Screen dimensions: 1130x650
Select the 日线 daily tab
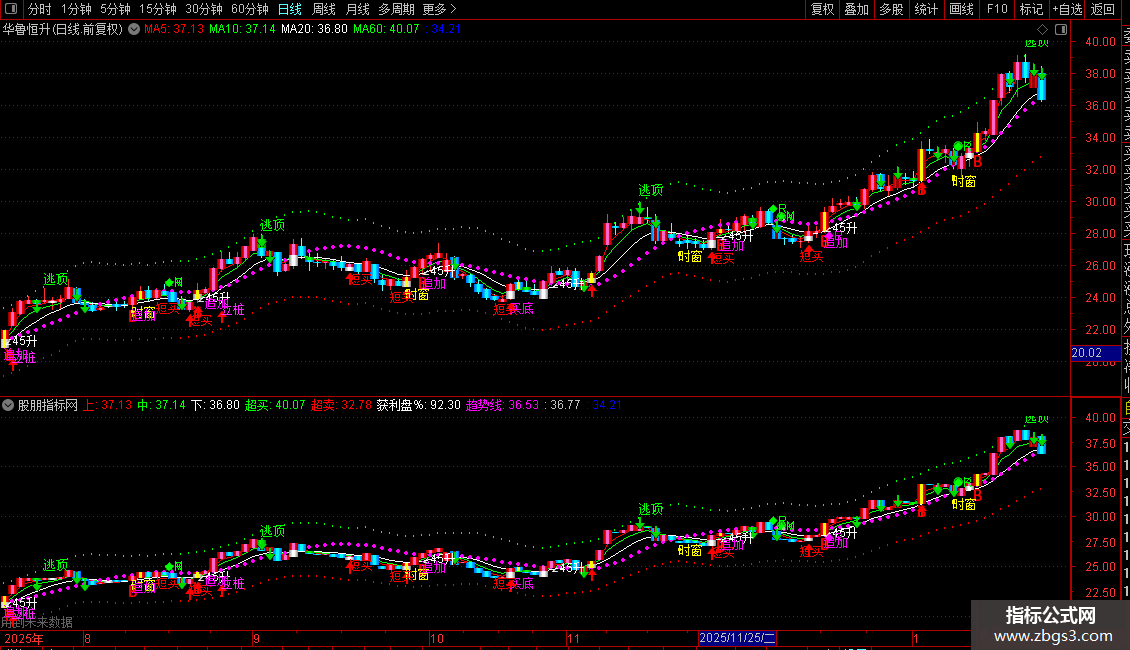(290, 9)
